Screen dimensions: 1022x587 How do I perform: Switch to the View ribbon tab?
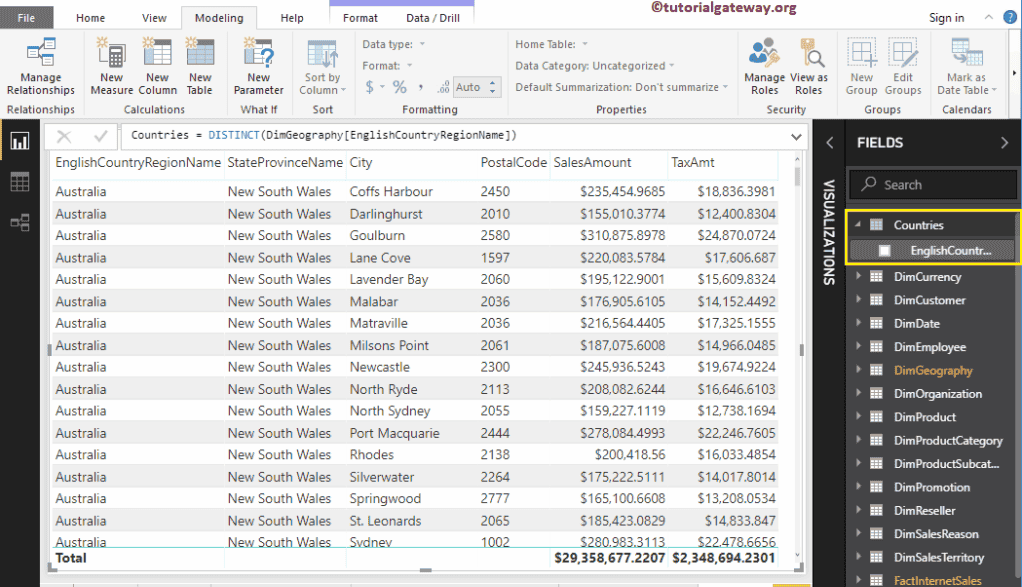(x=153, y=17)
